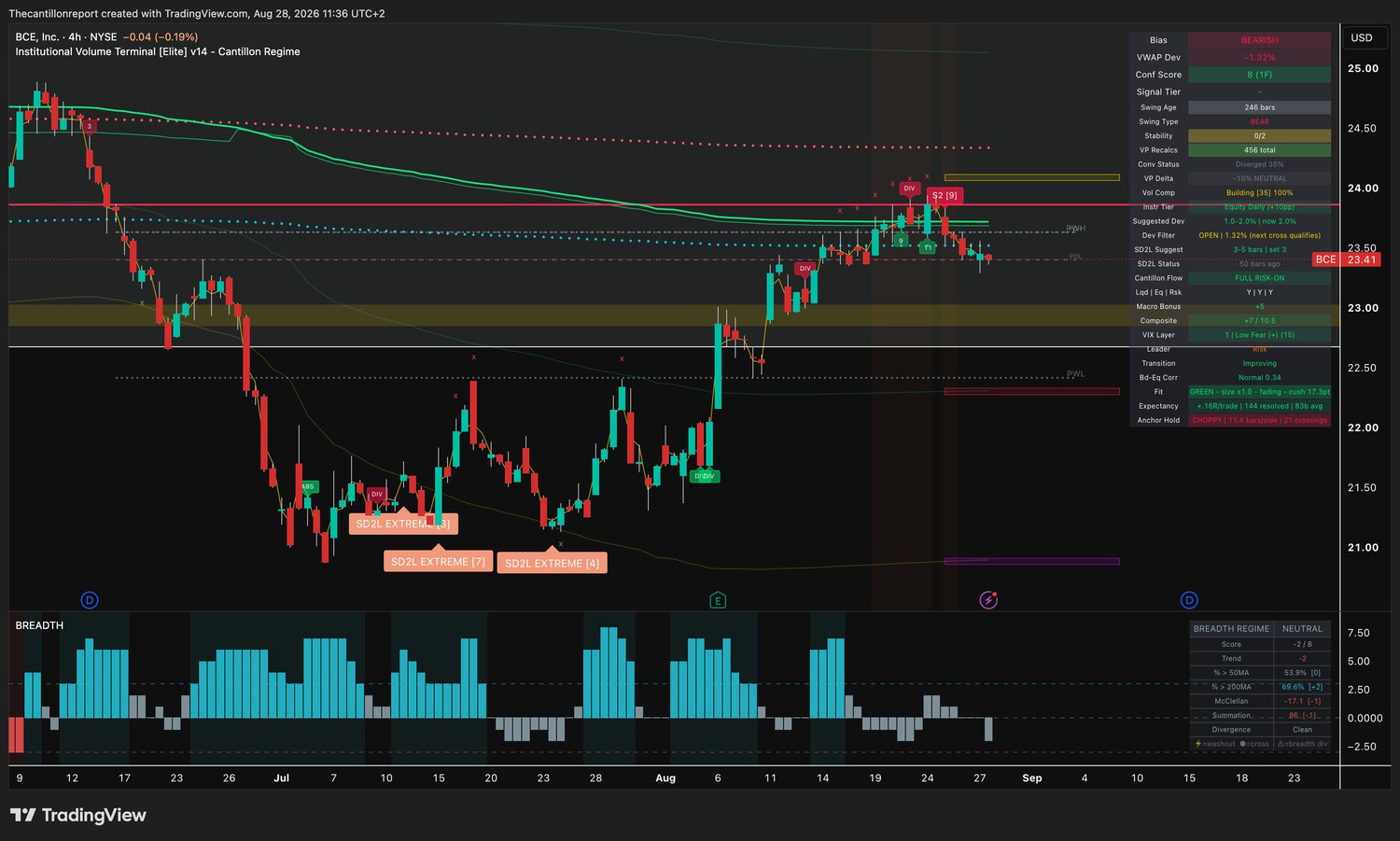Select the SD2L EXTREME [3] label
Image resolution: width=1400 pixels, height=841 pixels.
click(x=403, y=524)
